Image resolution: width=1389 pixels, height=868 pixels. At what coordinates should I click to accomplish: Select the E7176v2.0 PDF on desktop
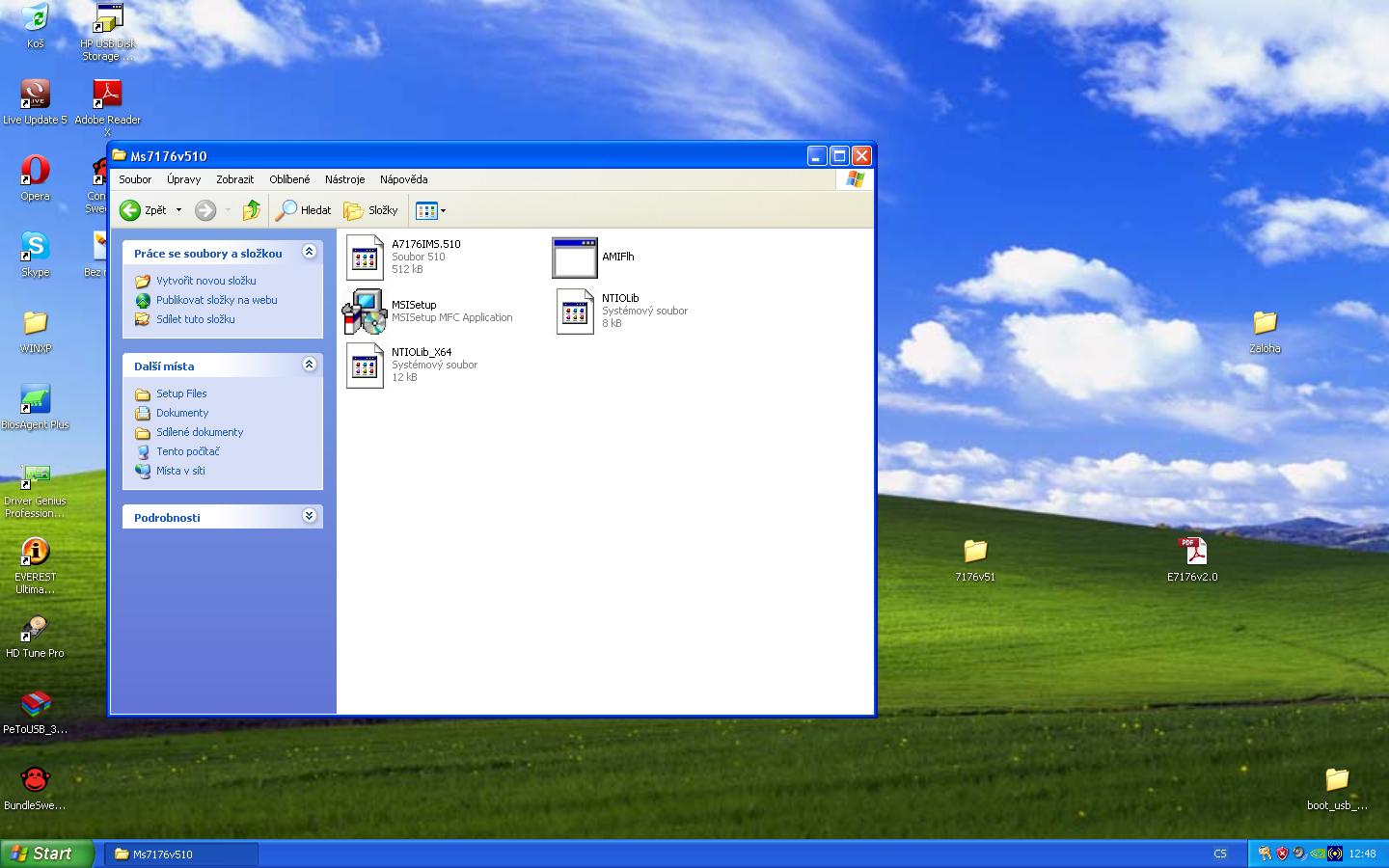click(x=1192, y=553)
